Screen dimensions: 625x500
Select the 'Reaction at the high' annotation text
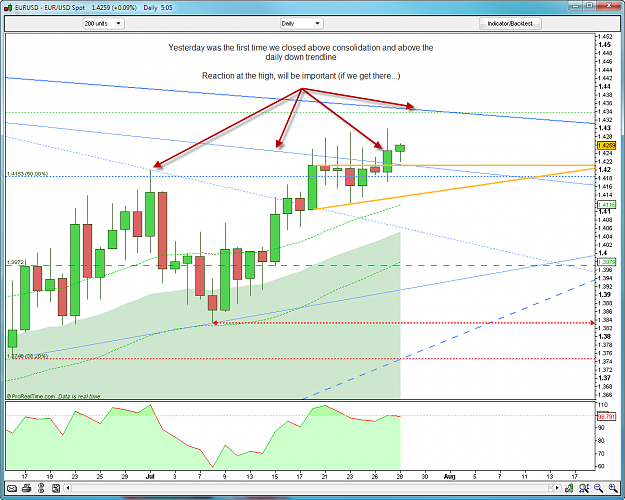tap(301, 76)
